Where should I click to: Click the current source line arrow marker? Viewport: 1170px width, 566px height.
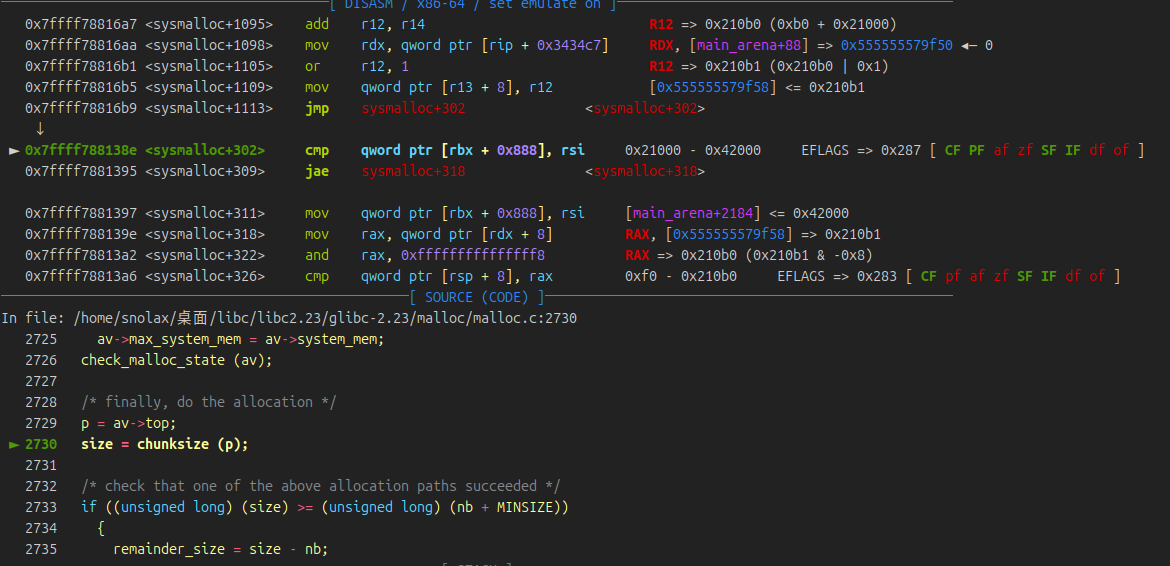pos(13,444)
